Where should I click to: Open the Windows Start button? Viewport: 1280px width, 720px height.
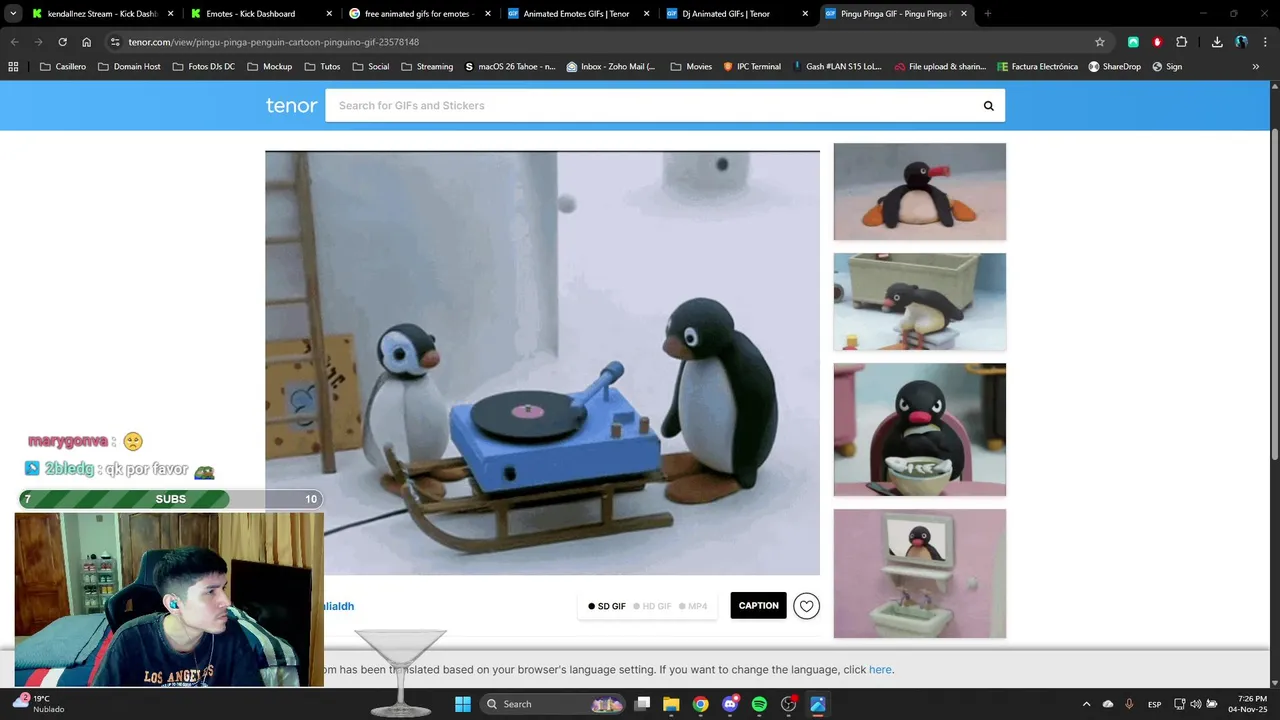(x=463, y=704)
